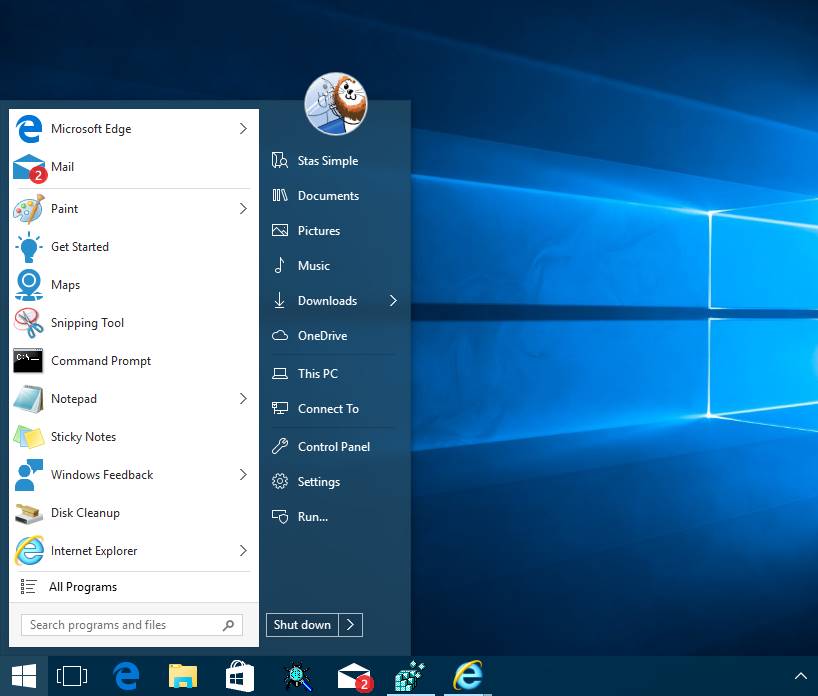Launch the Snipping Tool scissors icon

click(x=29, y=323)
